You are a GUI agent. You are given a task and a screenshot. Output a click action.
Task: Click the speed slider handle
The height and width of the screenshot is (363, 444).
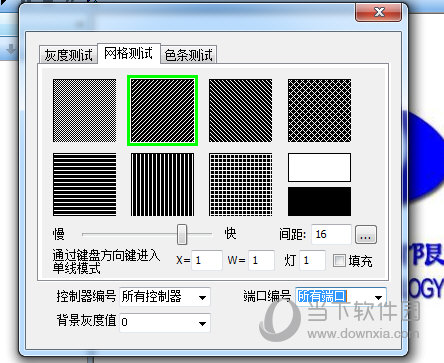pos(182,234)
